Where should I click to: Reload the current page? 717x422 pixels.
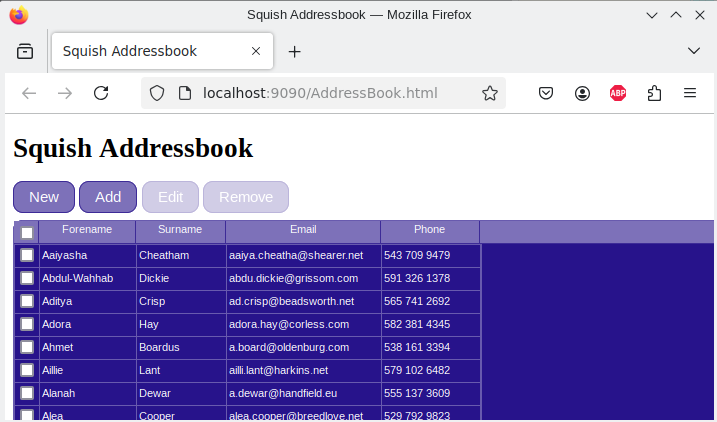(101, 93)
